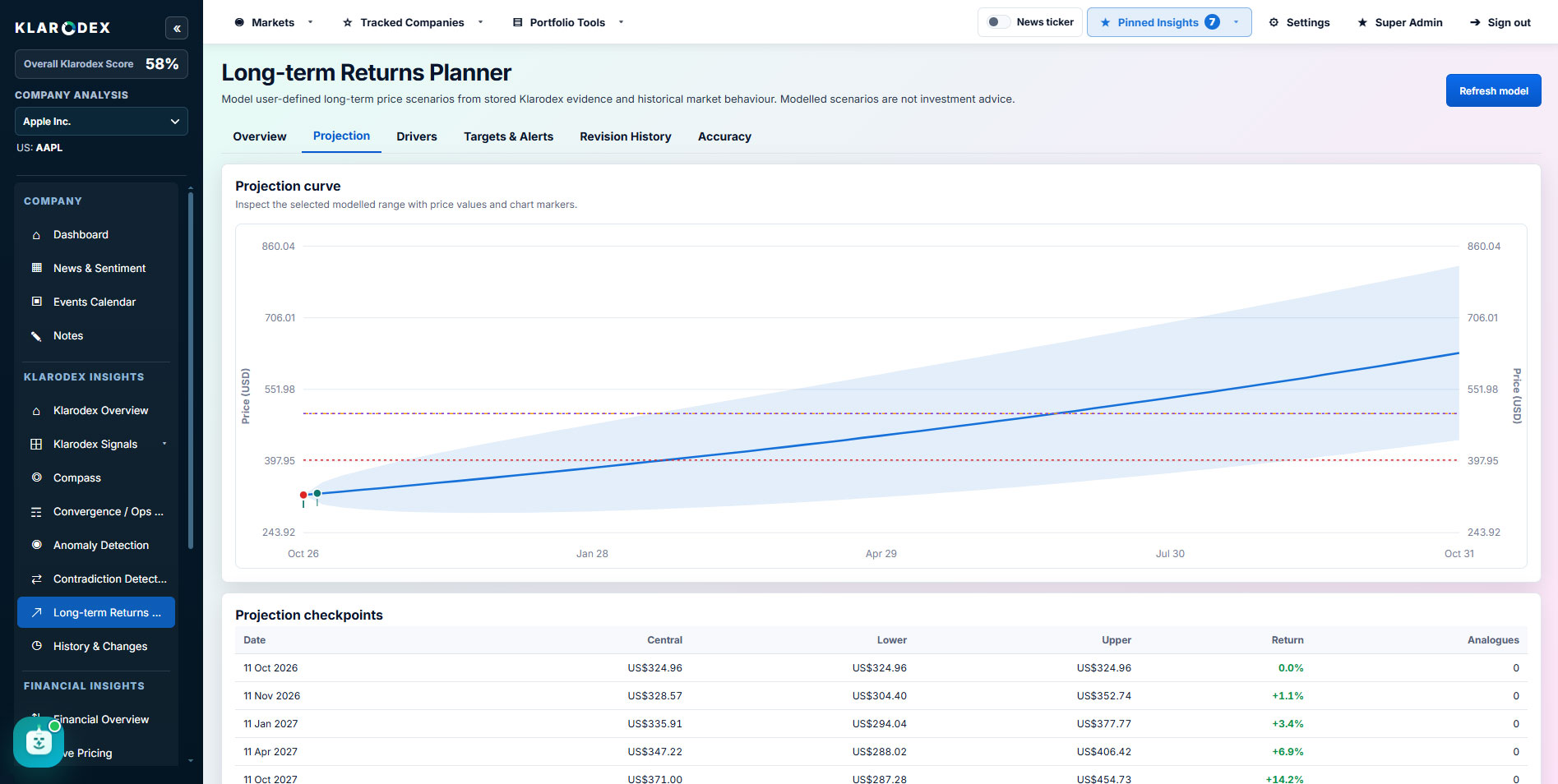
Task: Click the History & Changes clock icon
Action: coord(36,646)
